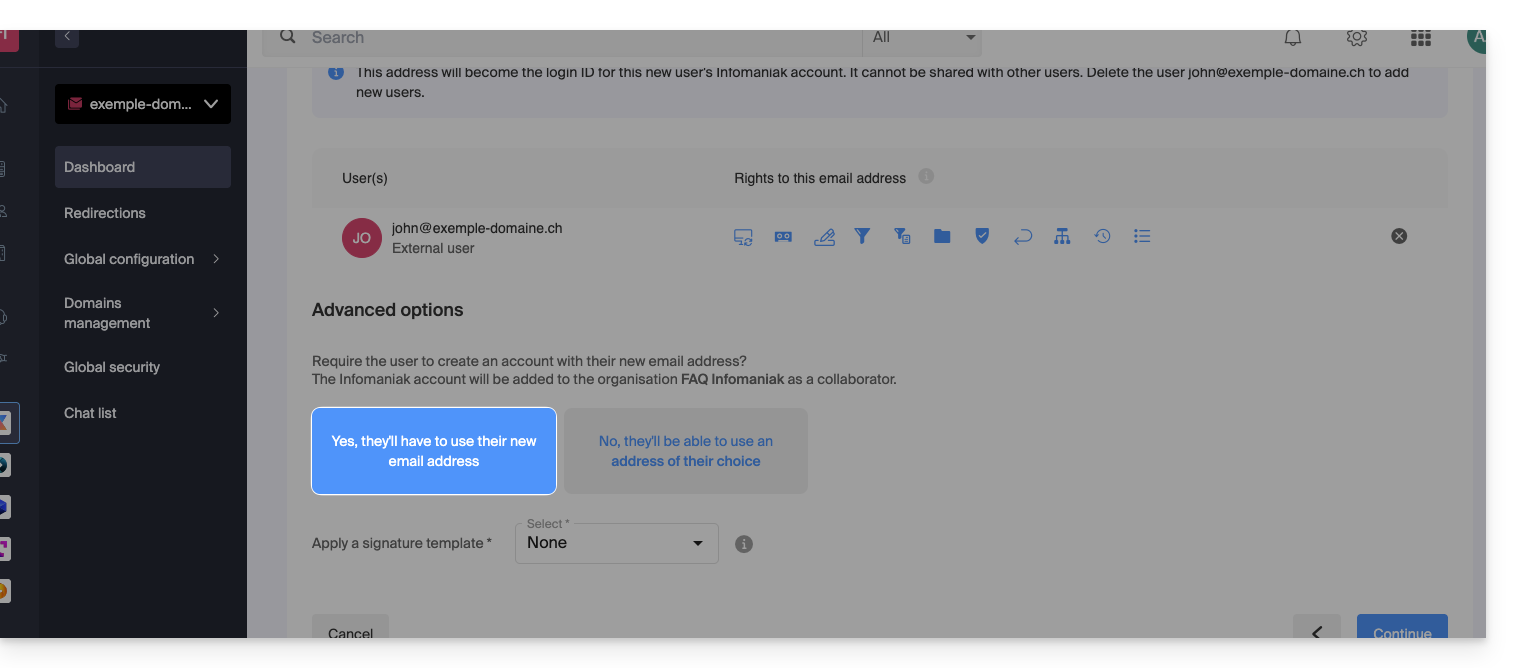The image size is (1516, 668).
Task: Click the funnel filter rights icon
Action: click(x=862, y=236)
